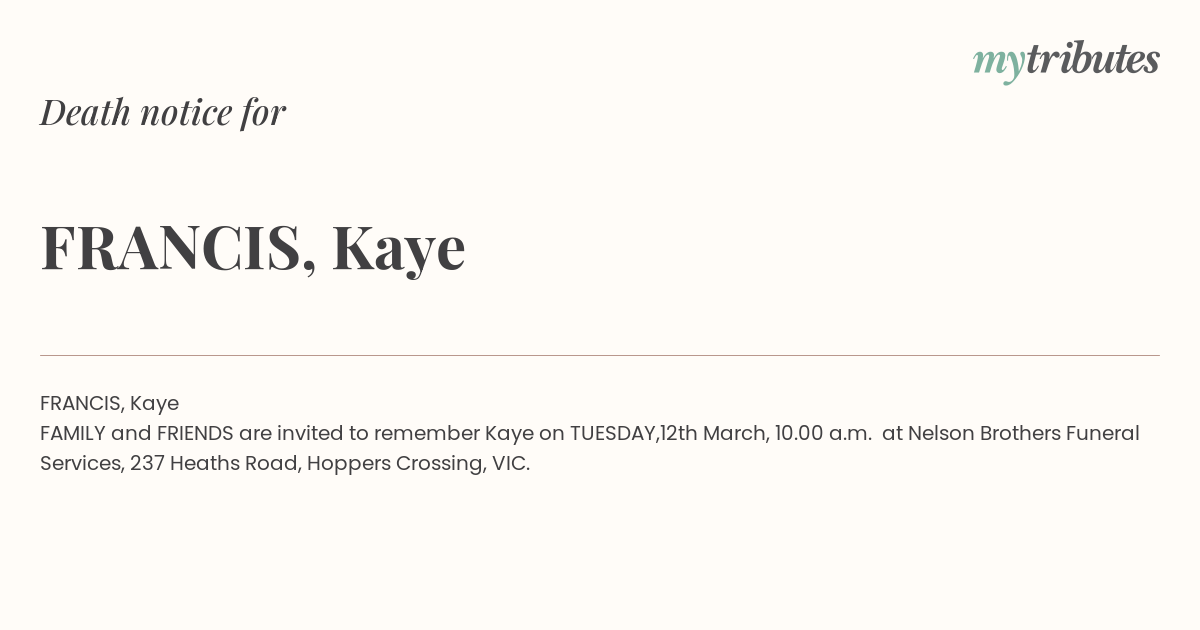Click the green "my" part of logo
The image size is (1200, 630).
tap(998, 65)
